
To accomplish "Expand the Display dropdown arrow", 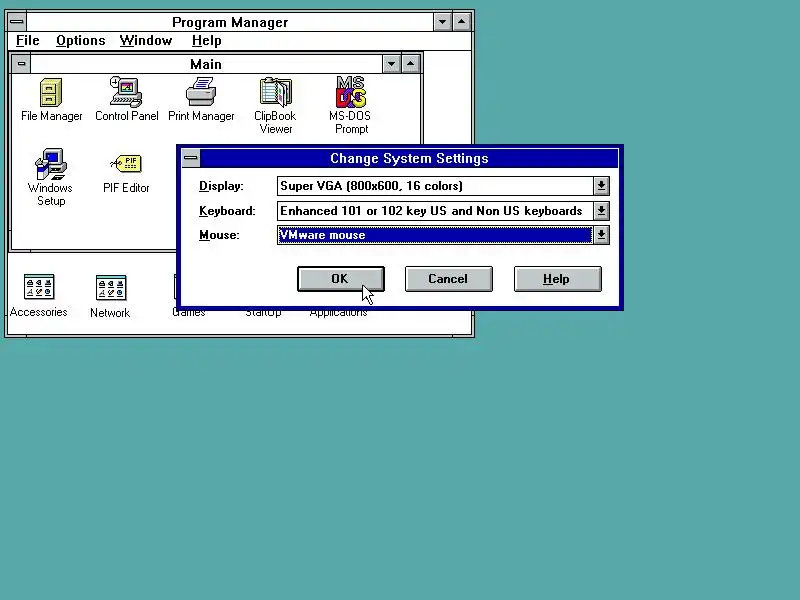I will (x=601, y=186).
